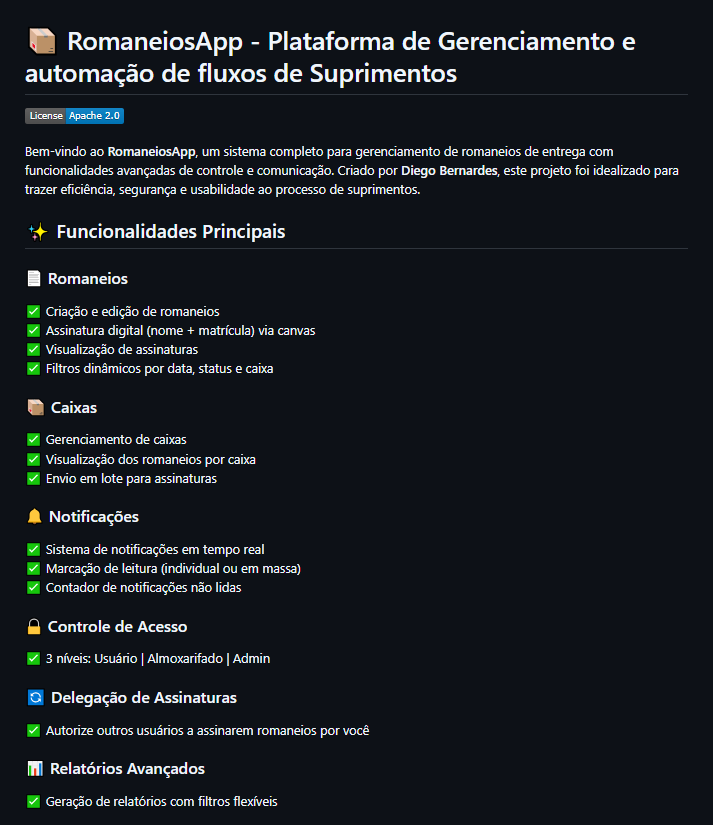This screenshot has height=825, width=713.
Task: Click the checkmark beside Visualização de assinaturas
Action: 34,350
